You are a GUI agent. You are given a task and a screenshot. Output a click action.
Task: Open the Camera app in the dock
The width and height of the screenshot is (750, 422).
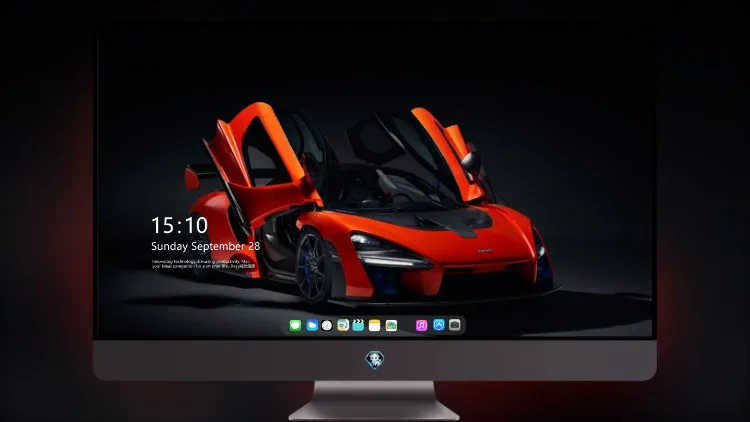click(455, 325)
